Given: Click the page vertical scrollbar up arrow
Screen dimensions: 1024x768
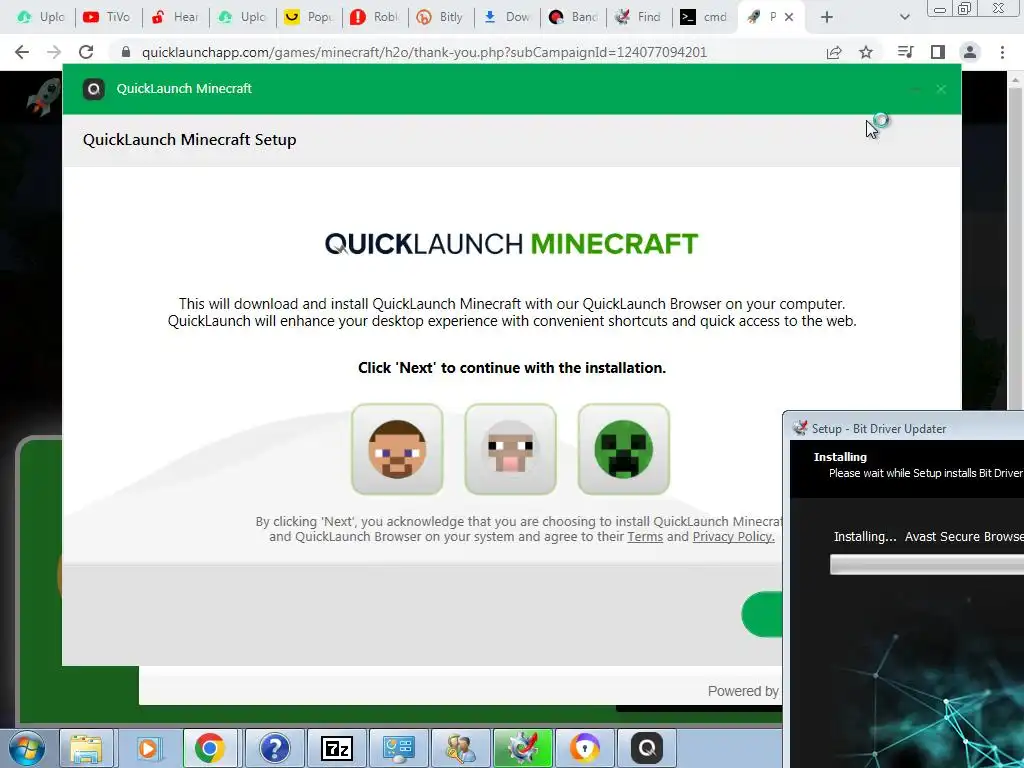Looking at the screenshot, I should [1016, 80].
